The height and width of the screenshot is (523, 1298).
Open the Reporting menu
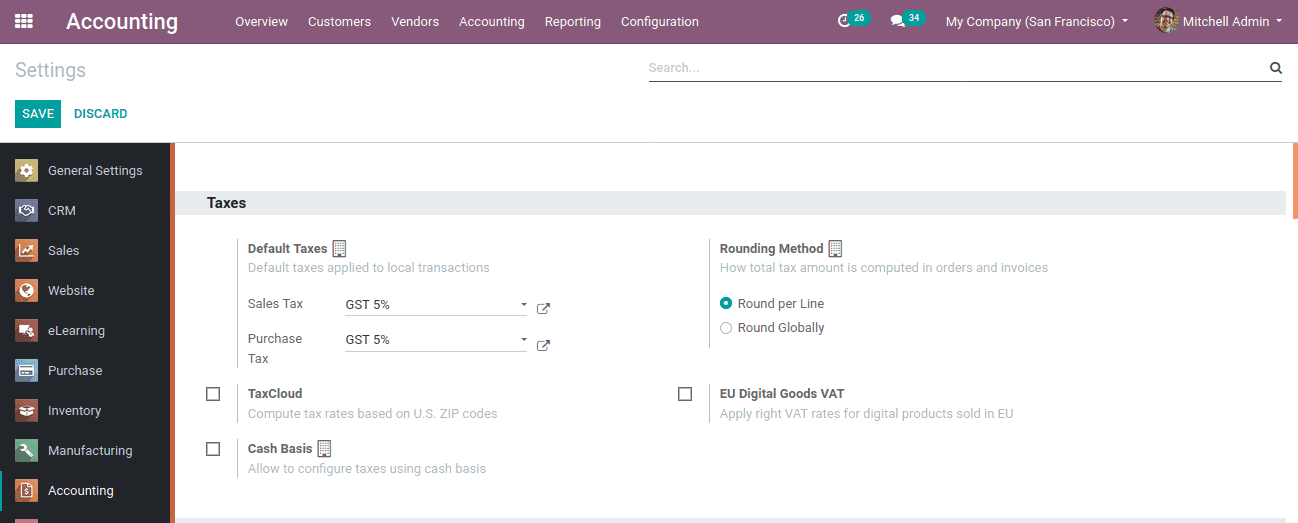pyautogui.click(x=573, y=21)
